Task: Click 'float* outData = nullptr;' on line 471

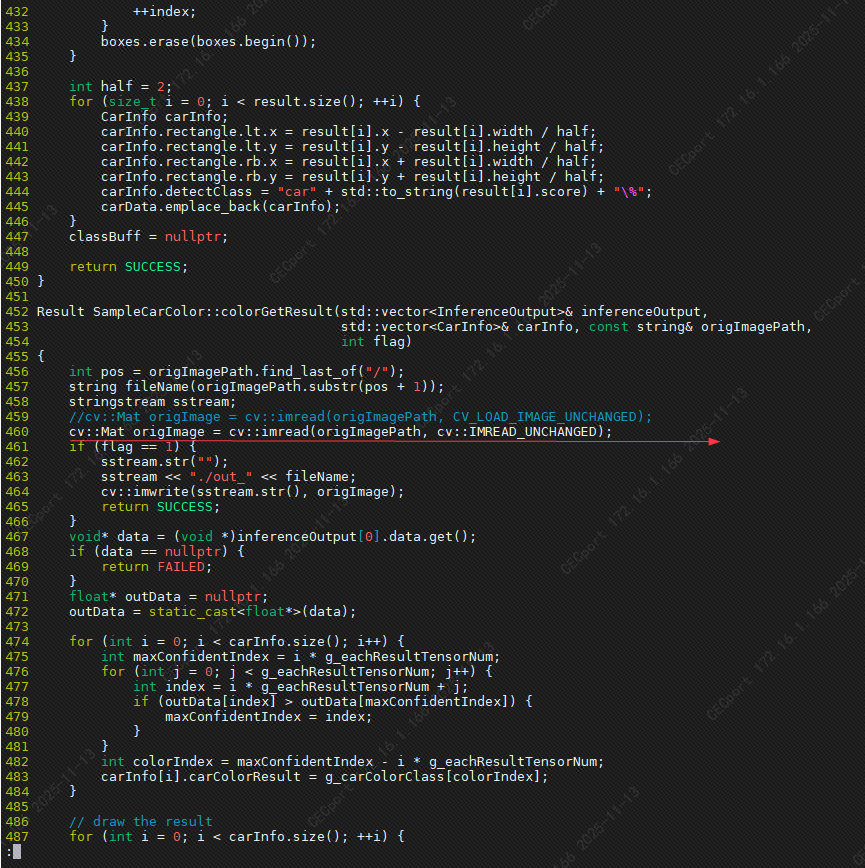Action: tap(169, 597)
